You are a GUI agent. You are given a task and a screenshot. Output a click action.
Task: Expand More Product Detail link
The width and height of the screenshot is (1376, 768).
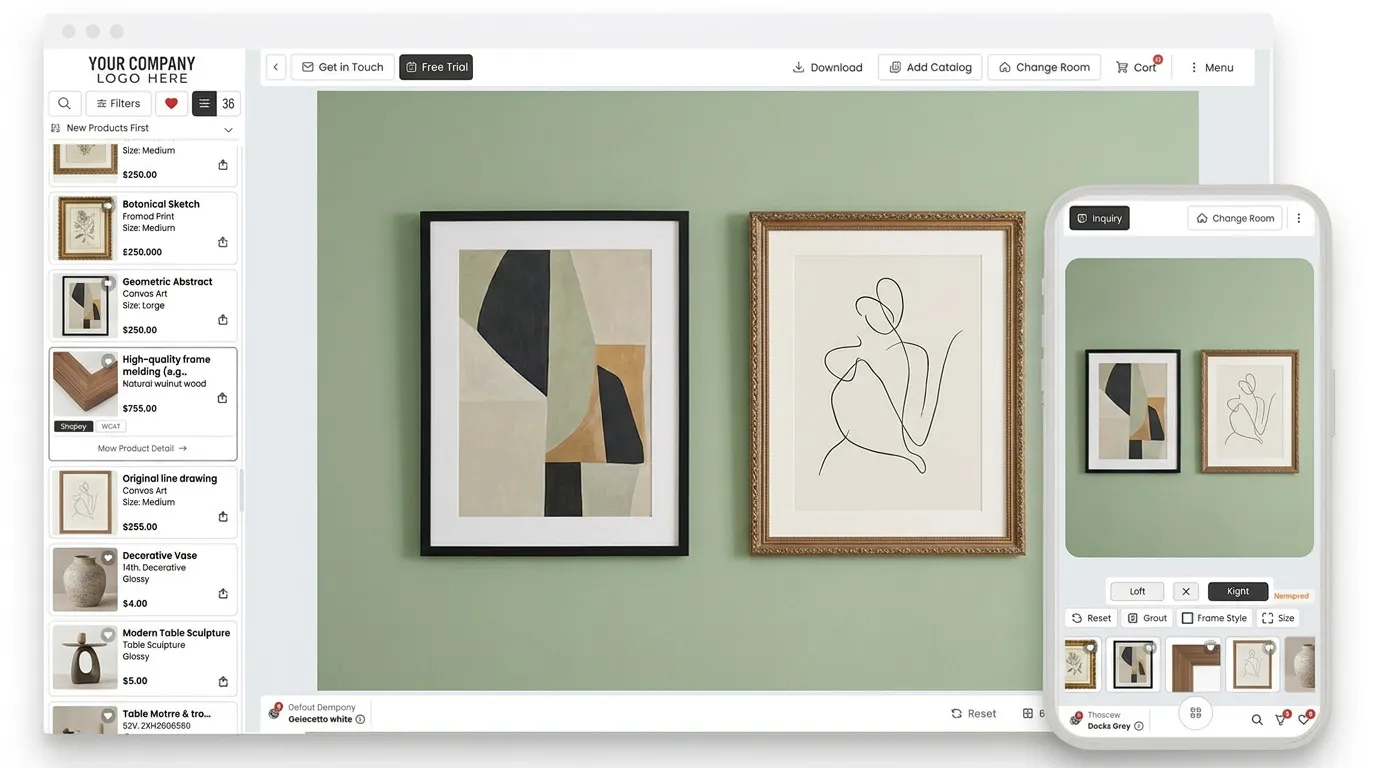point(142,449)
